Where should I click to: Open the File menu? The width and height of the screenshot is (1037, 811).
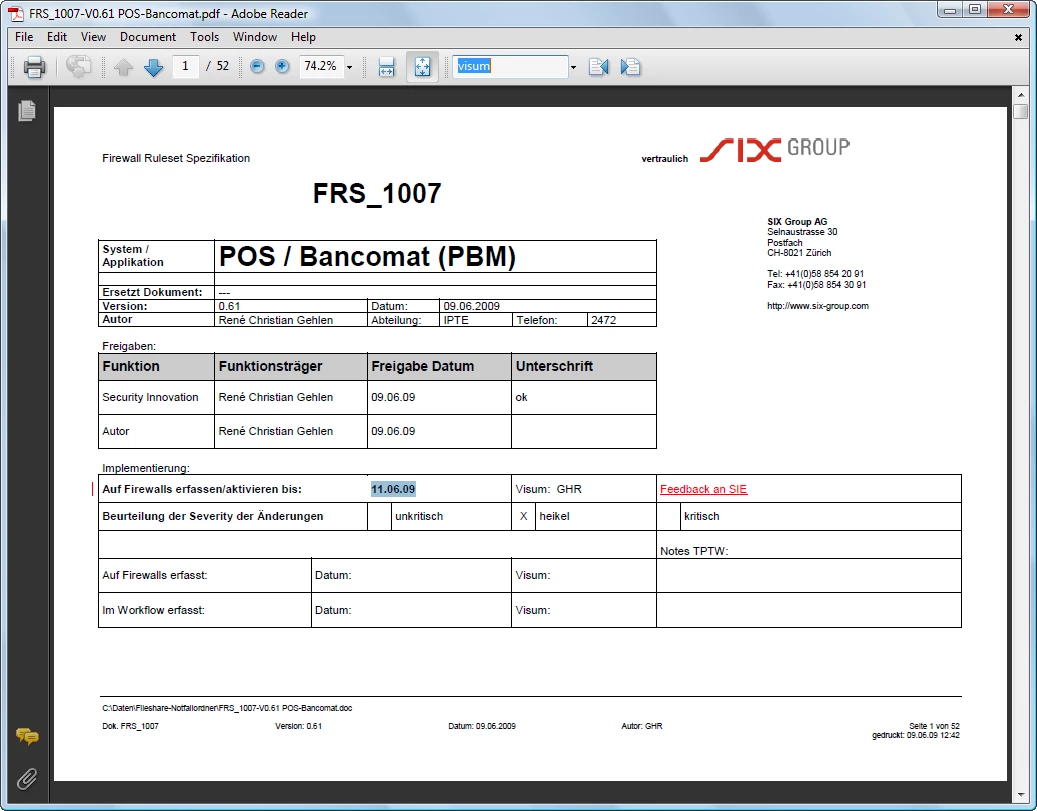tap(24, 37)
